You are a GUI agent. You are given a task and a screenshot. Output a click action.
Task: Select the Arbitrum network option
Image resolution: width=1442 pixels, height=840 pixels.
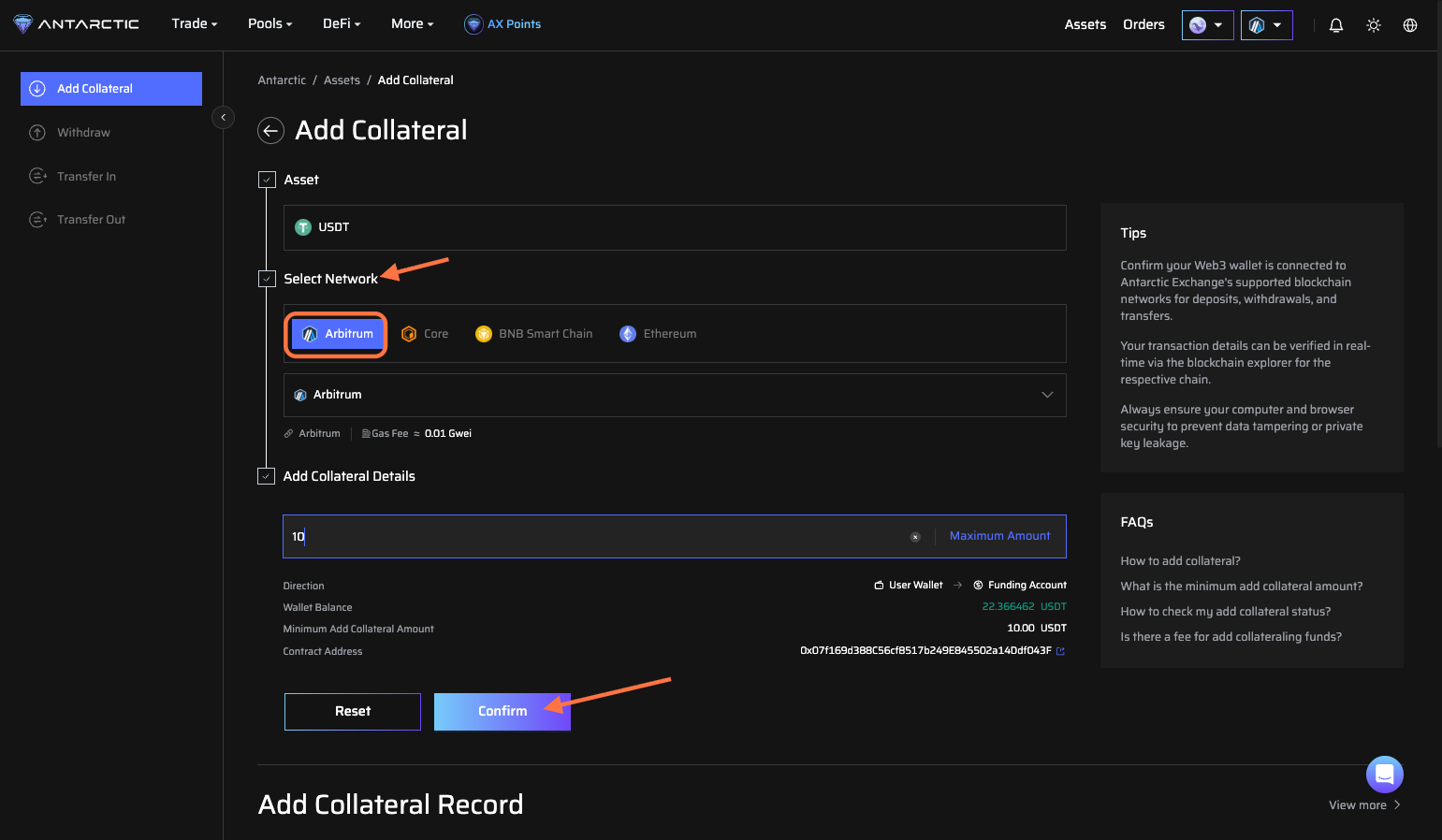(337, 334)
